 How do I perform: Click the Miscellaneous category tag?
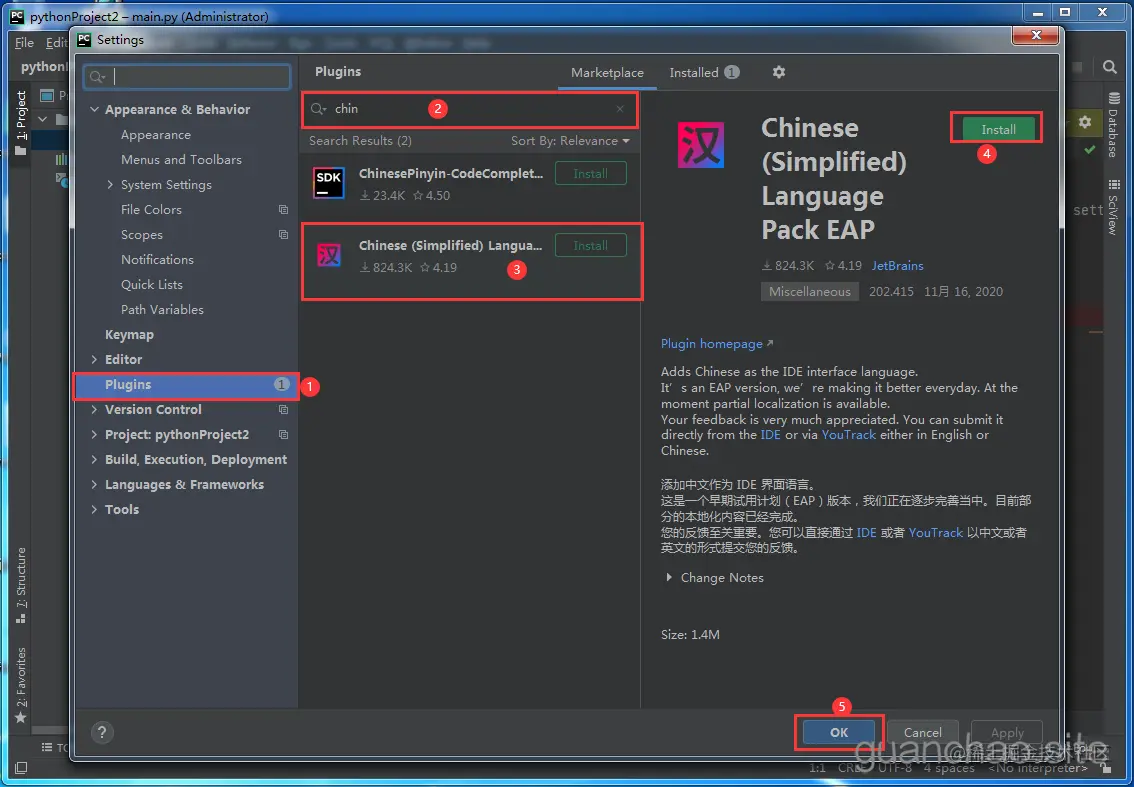coord(810,292)
